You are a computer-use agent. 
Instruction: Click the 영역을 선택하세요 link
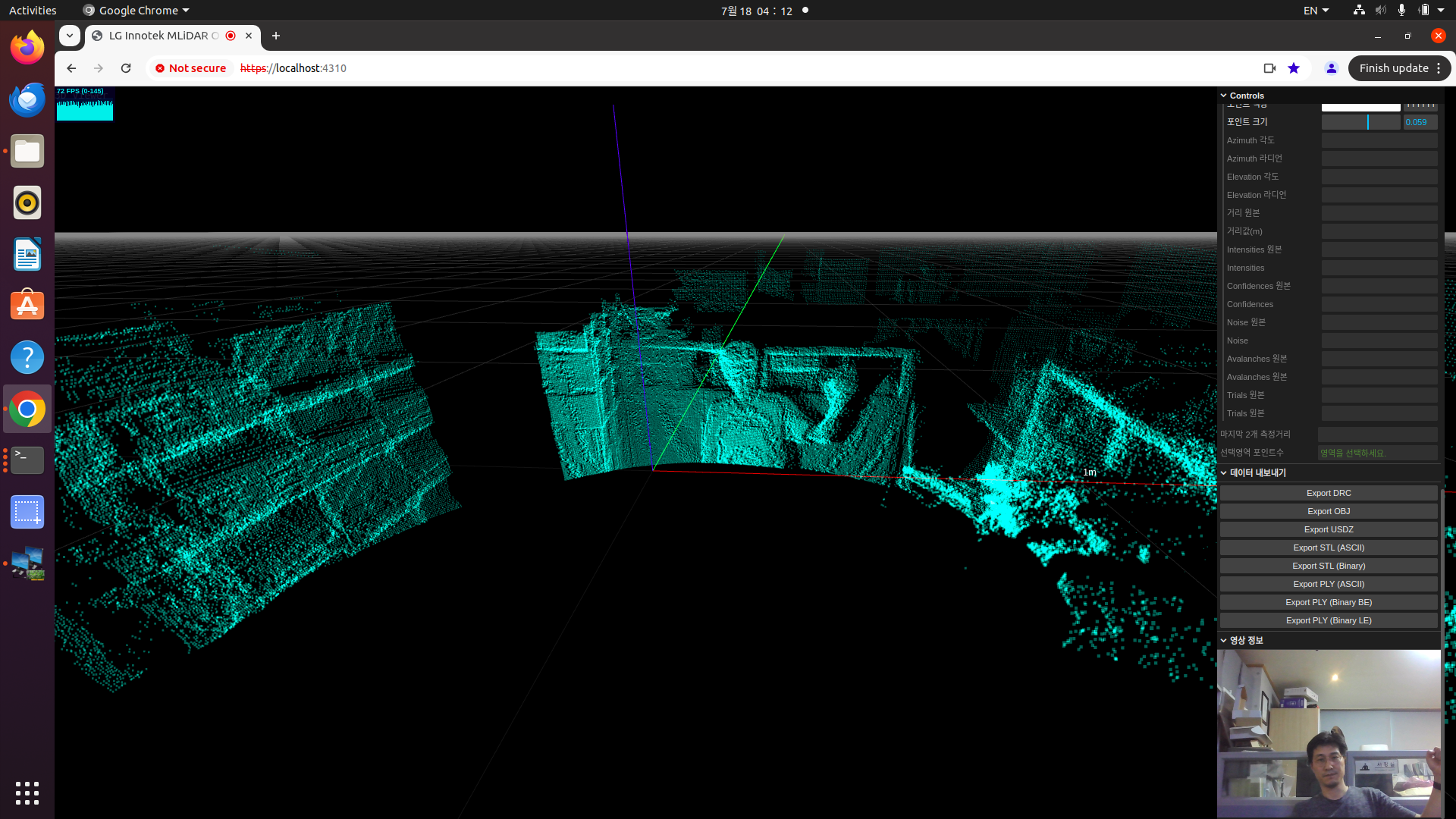coord(1352,452)
